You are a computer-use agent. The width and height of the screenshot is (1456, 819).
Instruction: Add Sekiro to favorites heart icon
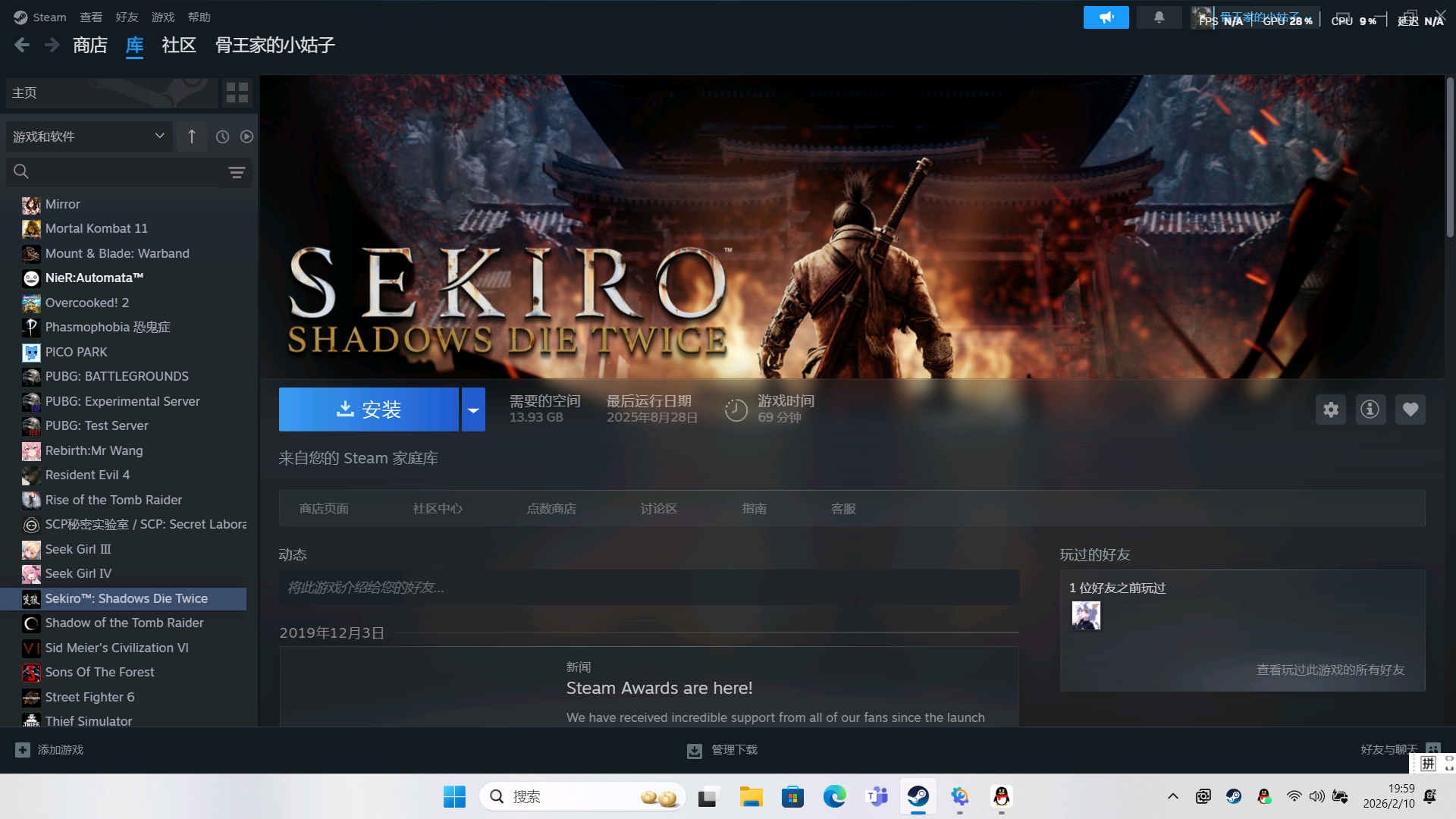[x=1410, y=409]
